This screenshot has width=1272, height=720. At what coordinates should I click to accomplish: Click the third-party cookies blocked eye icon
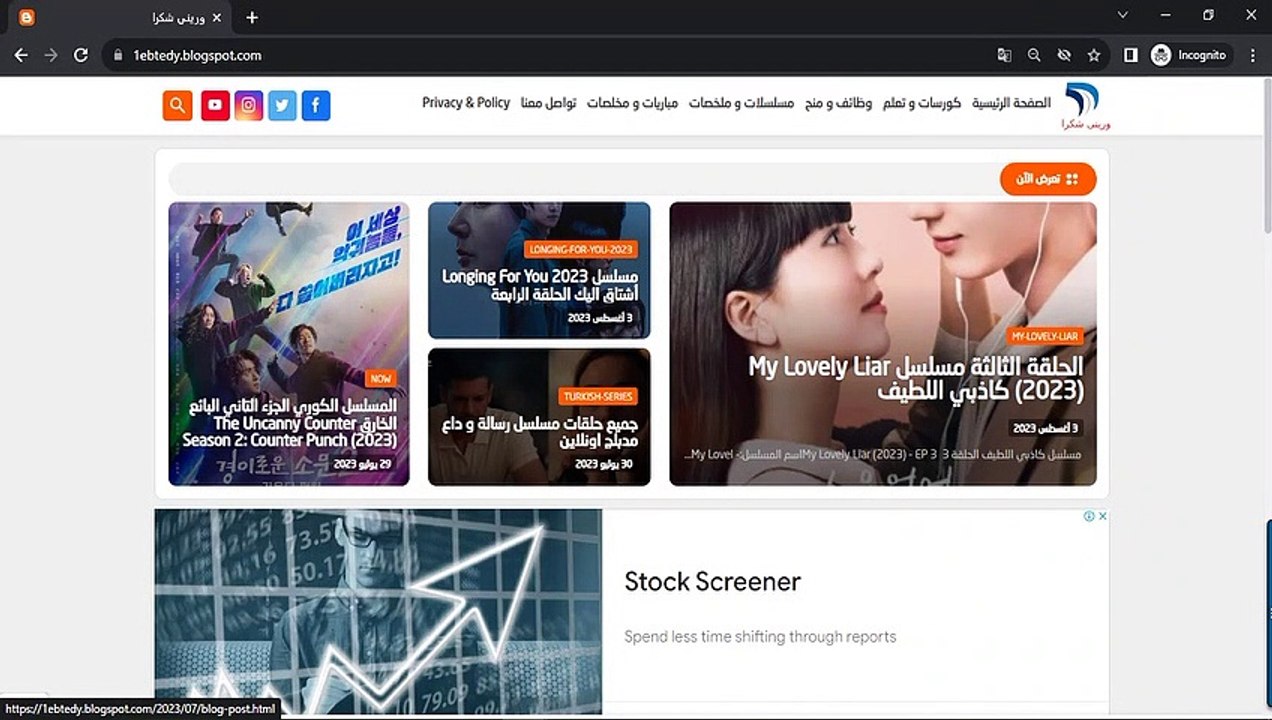click(x=1064, y=56)
